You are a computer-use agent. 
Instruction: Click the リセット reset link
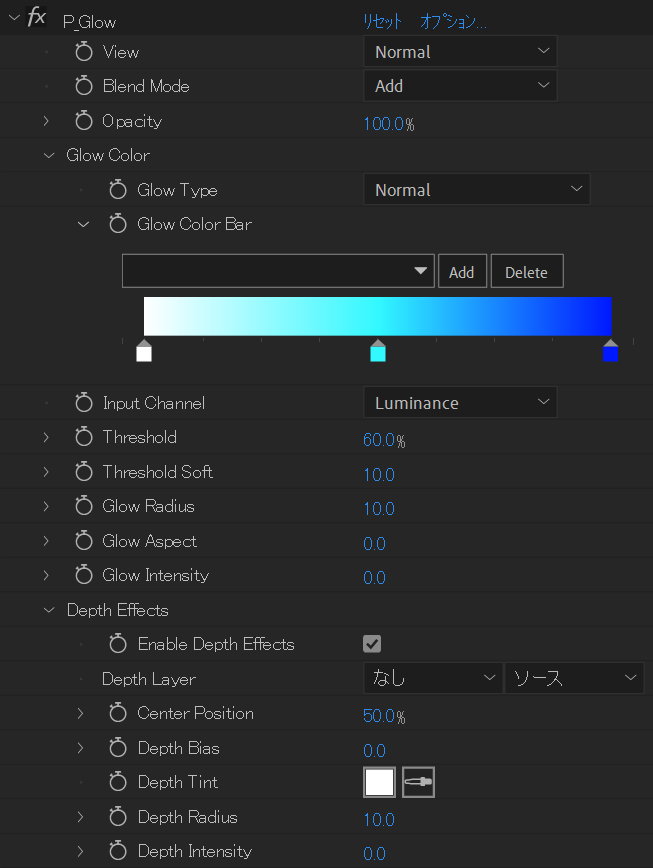382,22
